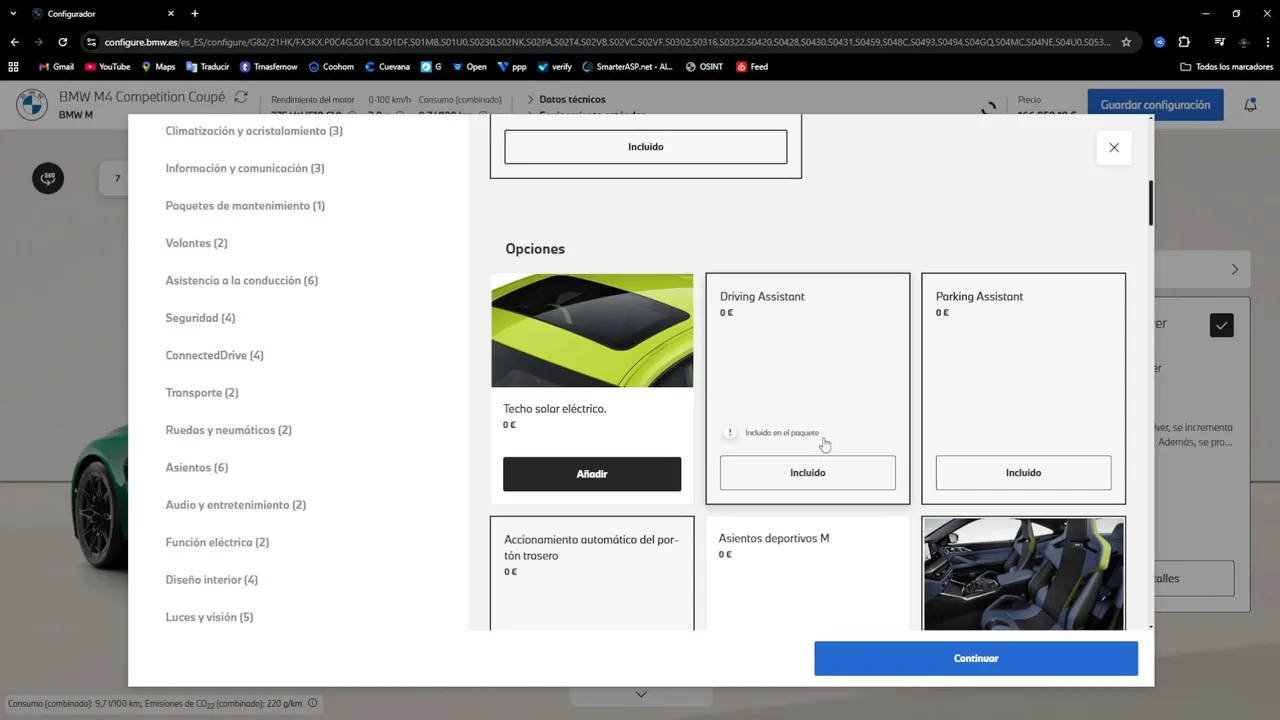
Task: Click the 360 degree view icon
Action: point(48,178)
